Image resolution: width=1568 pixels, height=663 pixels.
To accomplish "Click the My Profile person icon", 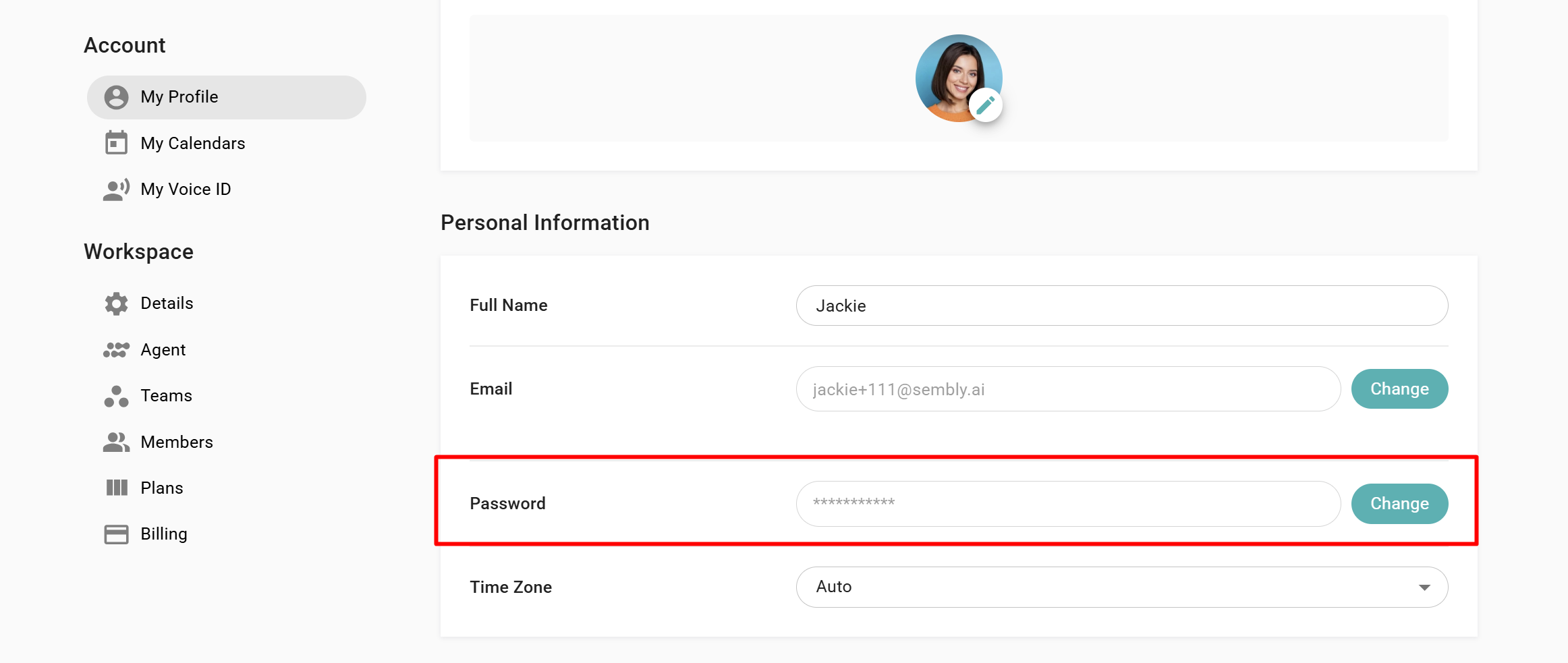I will 116,97.
